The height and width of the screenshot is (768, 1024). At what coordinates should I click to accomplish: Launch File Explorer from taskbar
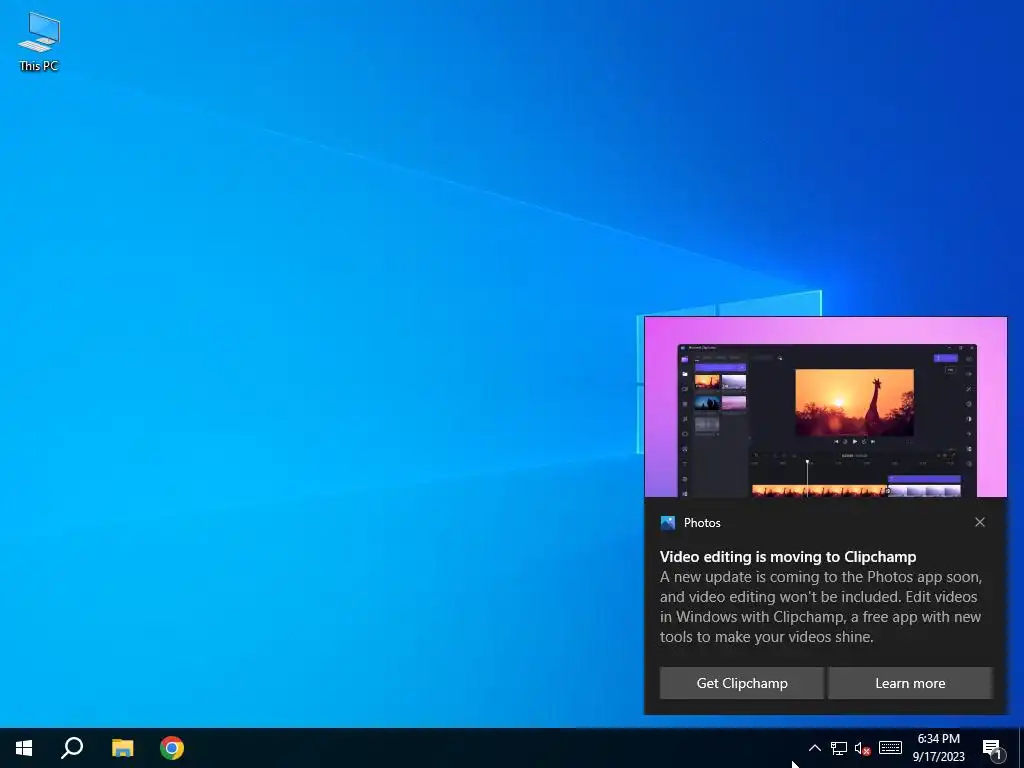(x=122, y=748)
